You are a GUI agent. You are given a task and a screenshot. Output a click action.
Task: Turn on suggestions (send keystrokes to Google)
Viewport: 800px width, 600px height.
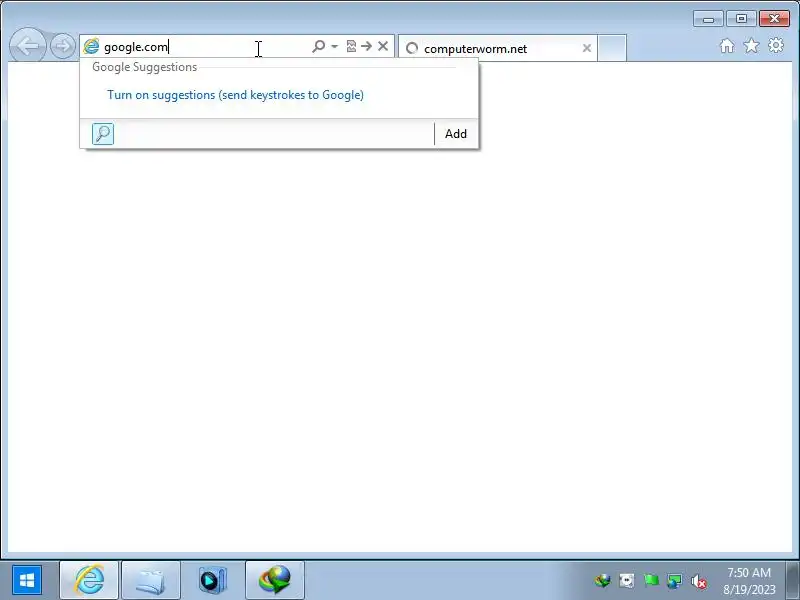(x=235, y=95)
